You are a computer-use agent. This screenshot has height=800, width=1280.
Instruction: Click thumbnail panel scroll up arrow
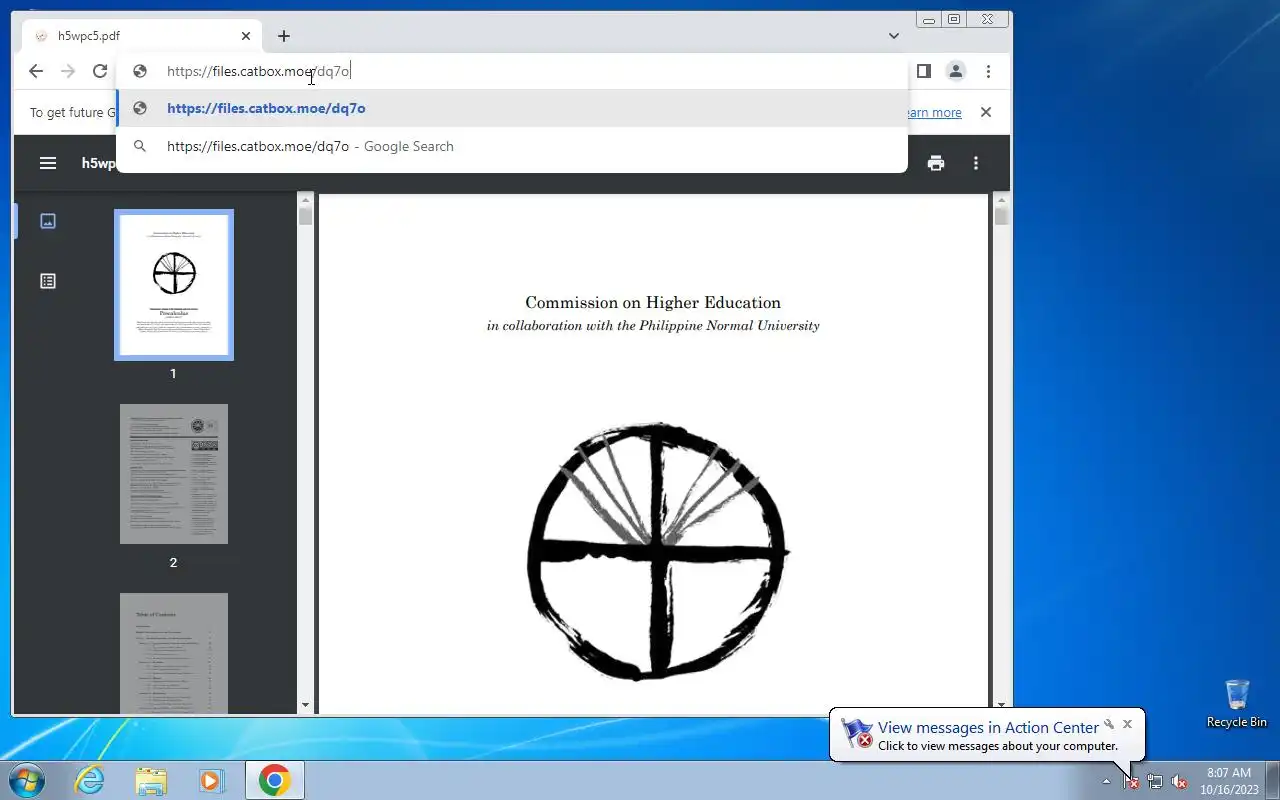(x=305, y=199)
